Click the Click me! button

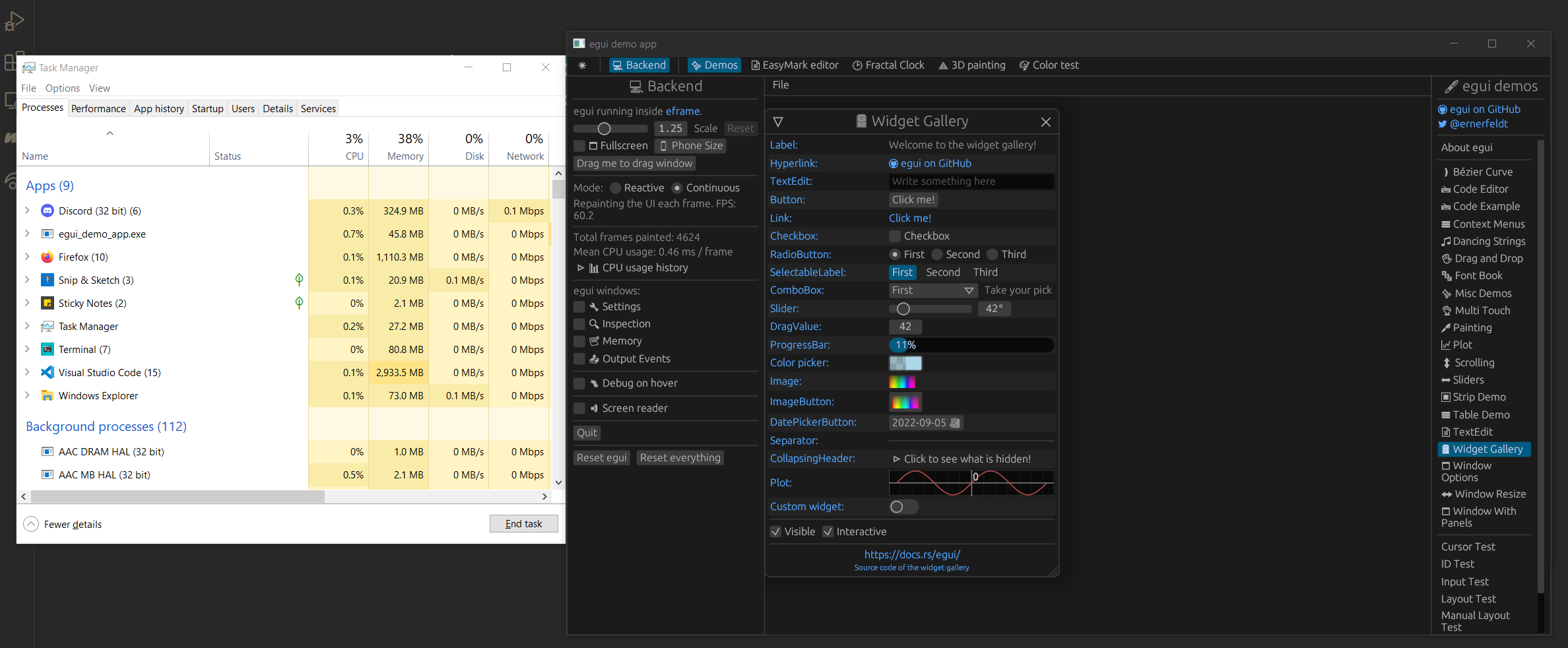pyautogui.click(x=913, y=199)
